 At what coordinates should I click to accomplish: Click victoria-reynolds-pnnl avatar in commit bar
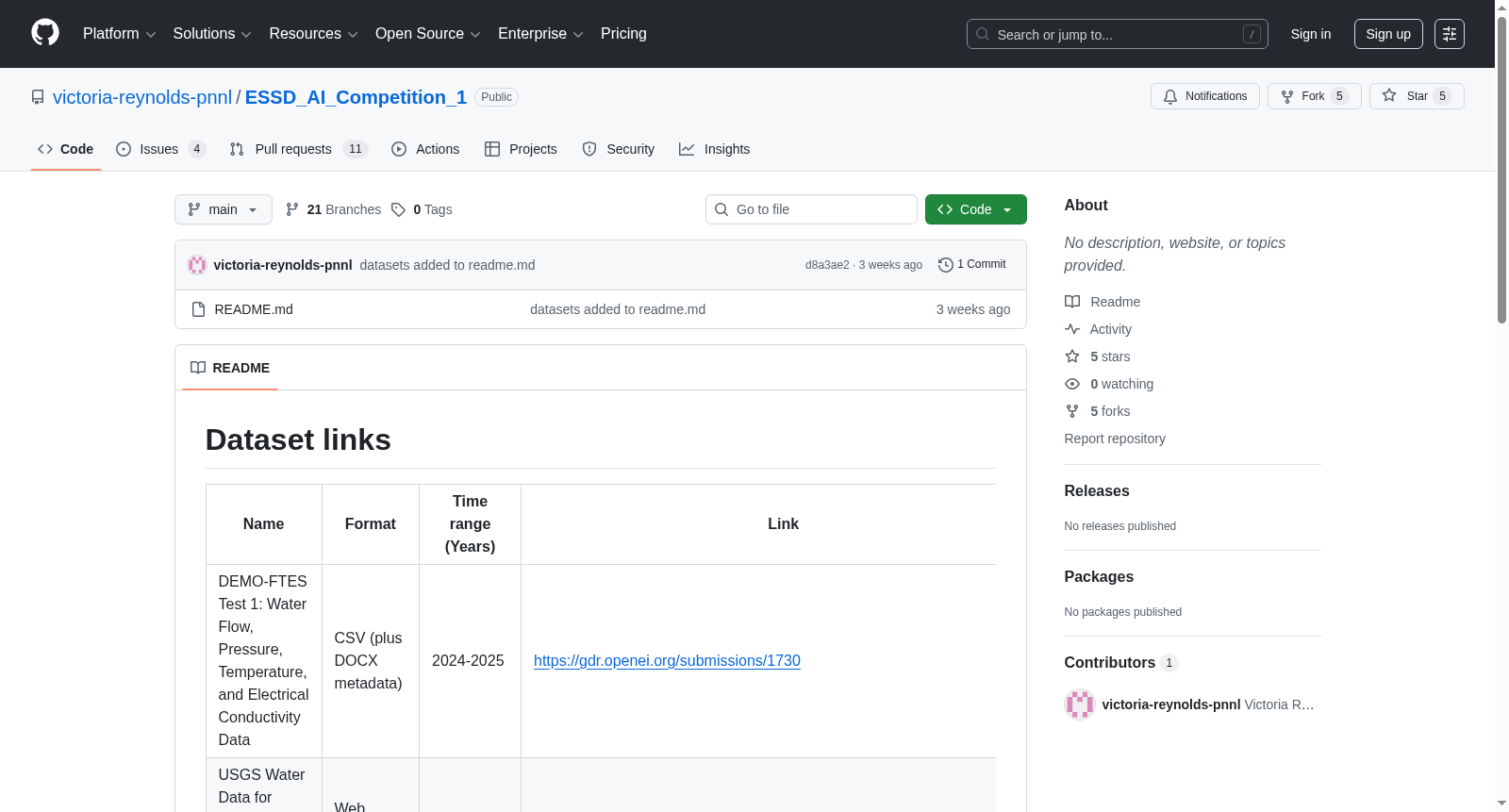(x=197, y=265)
